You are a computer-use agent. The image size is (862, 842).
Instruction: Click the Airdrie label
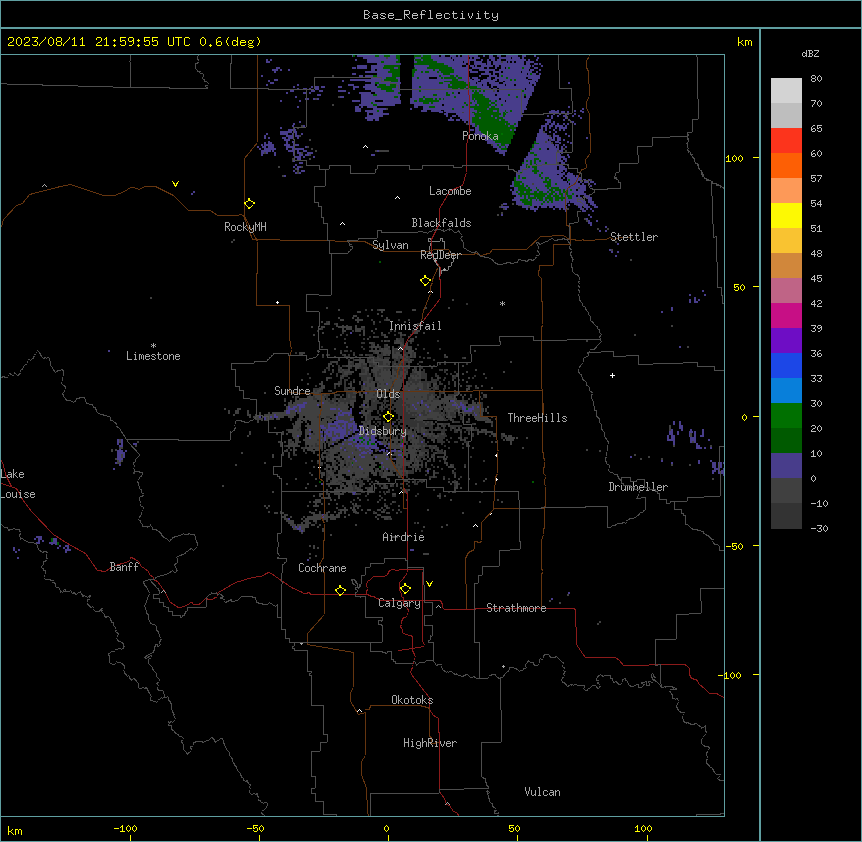[403, 537]
